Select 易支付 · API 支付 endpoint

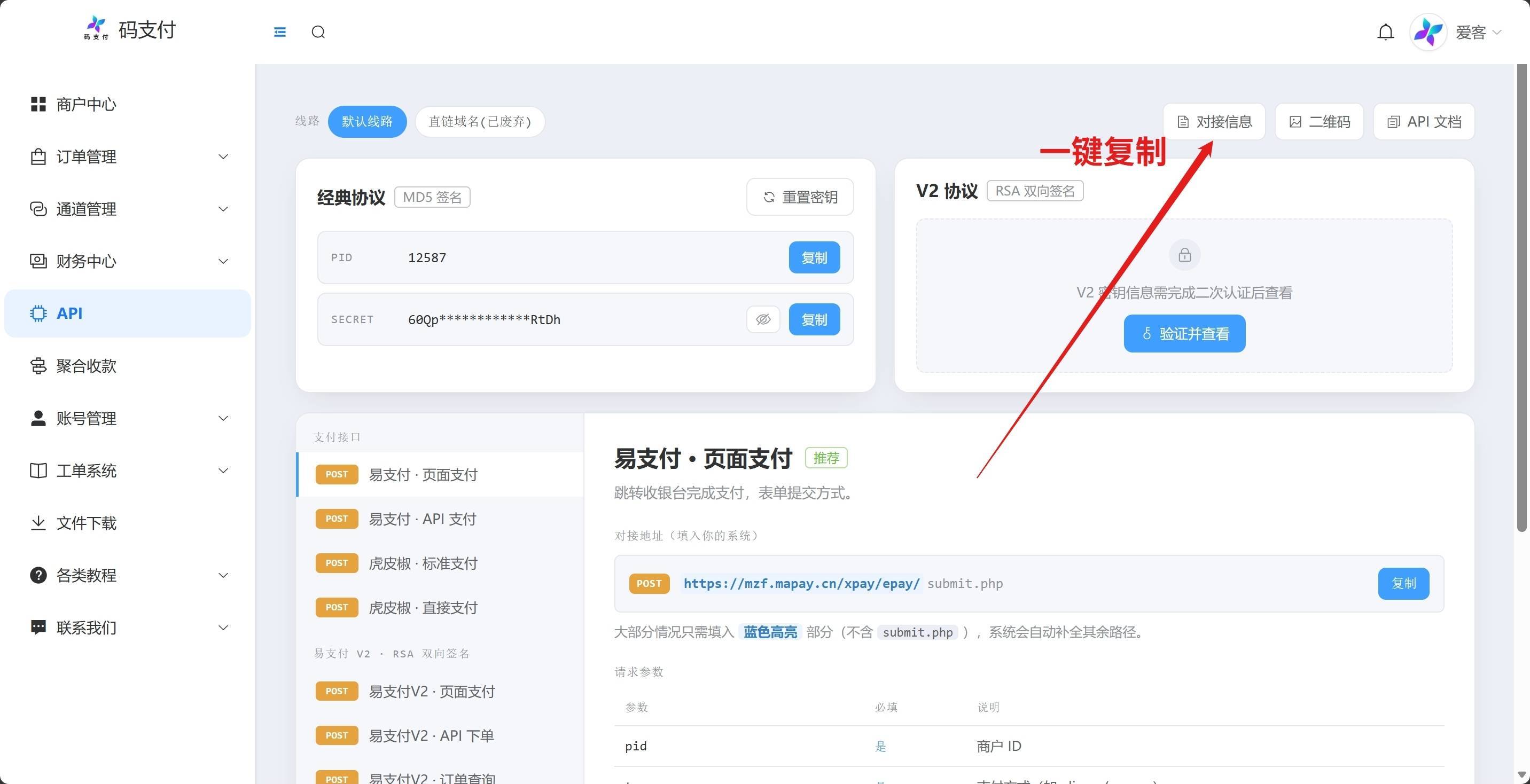tap(440, 519)
